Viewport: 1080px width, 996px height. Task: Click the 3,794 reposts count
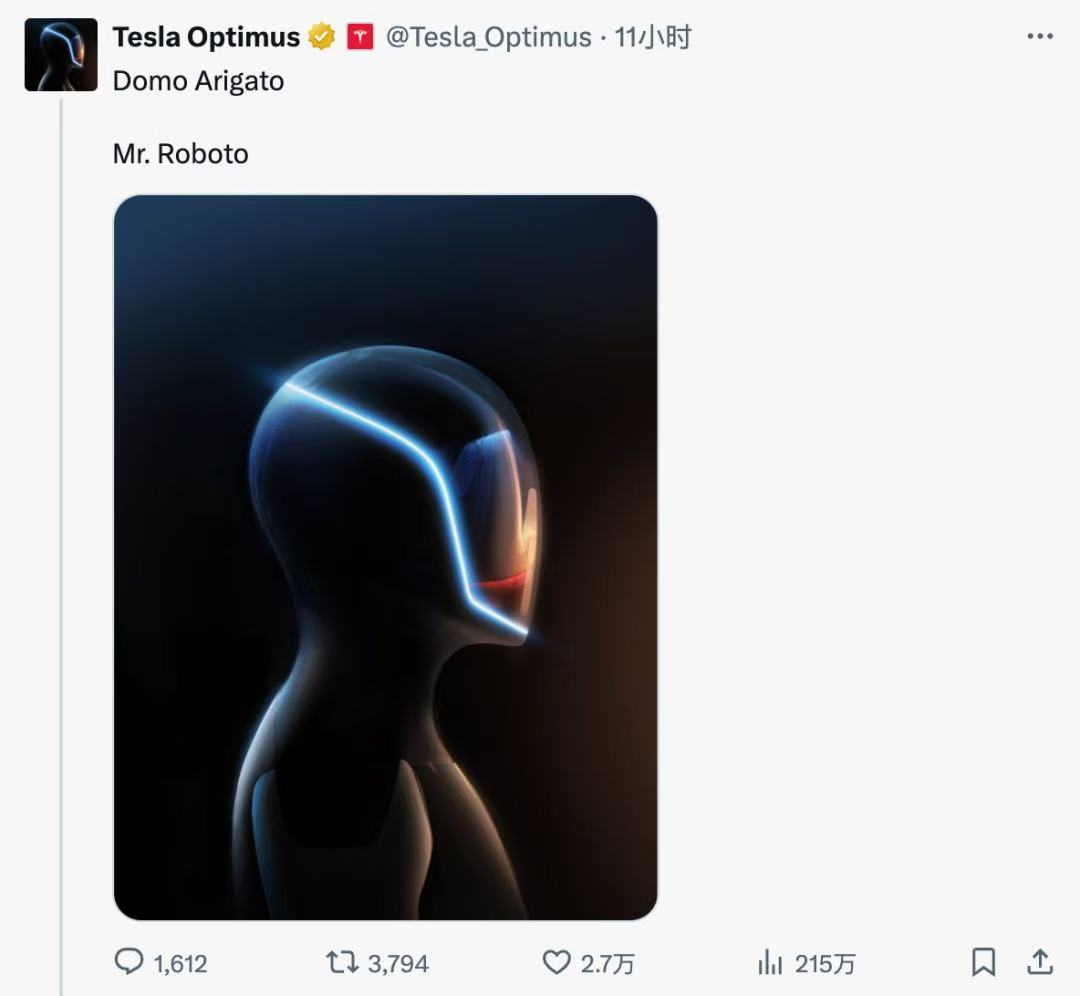pos(398,964)
